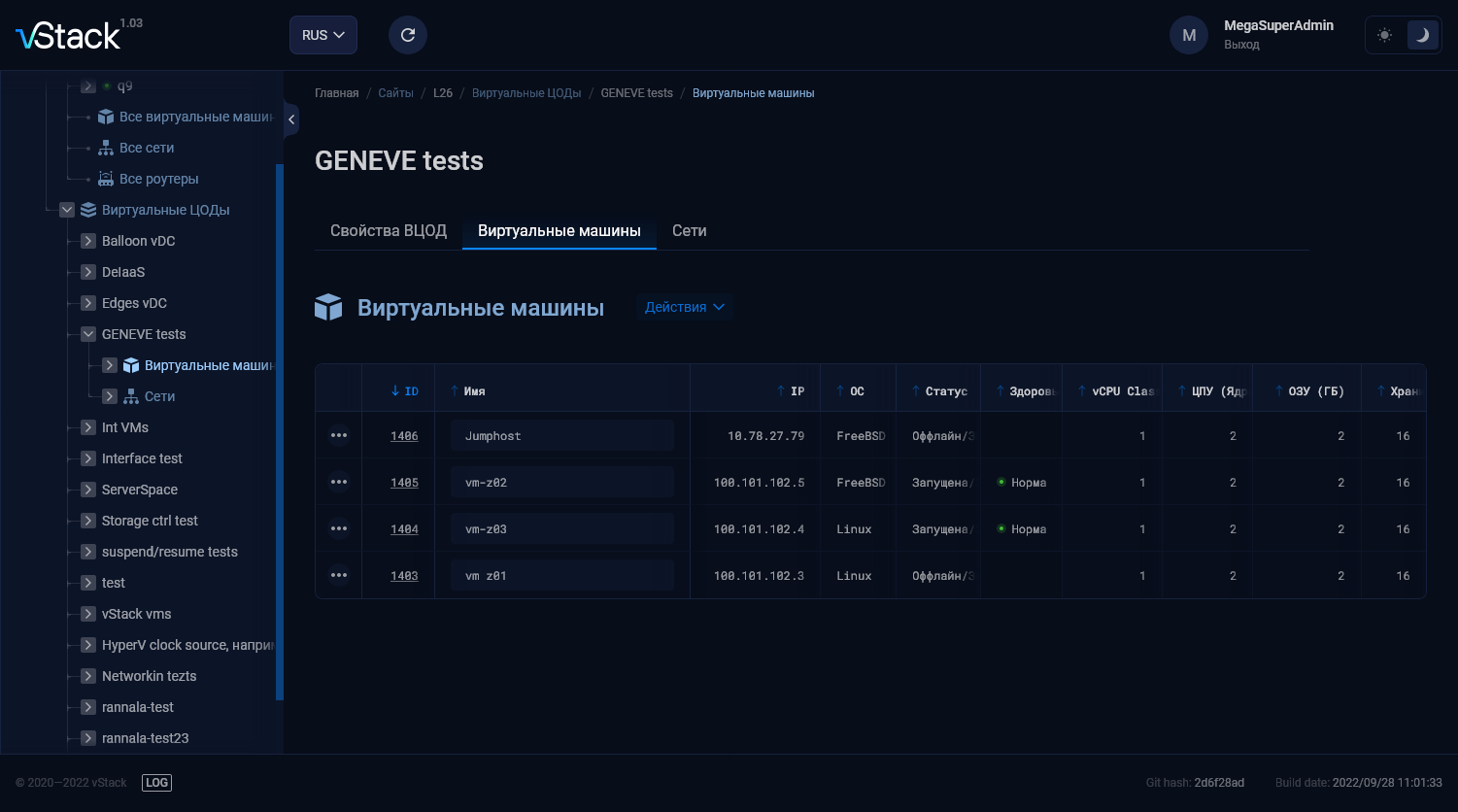Screen dimensions: 1458x812
Task: Open the Действия actions dropdown
Action: [x=685, y=307]
